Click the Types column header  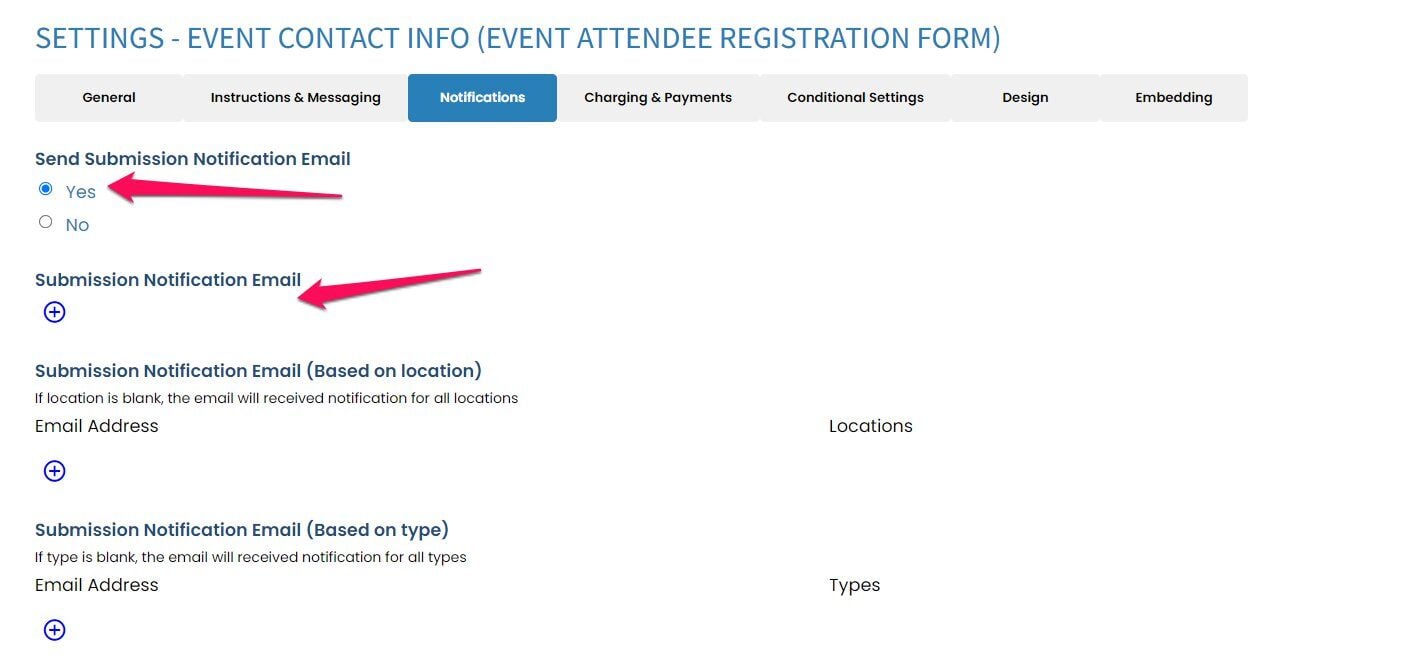click(x=854, y=585)
